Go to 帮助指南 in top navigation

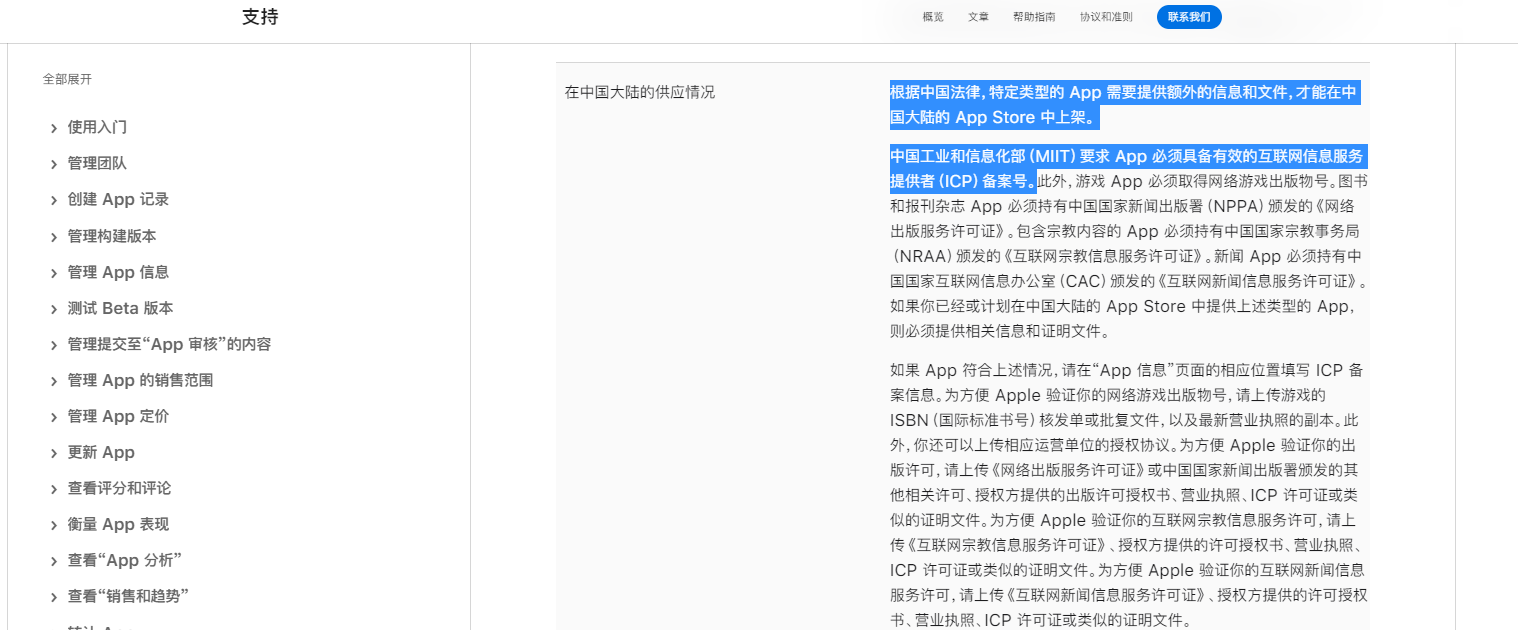tap(1033, 17)
